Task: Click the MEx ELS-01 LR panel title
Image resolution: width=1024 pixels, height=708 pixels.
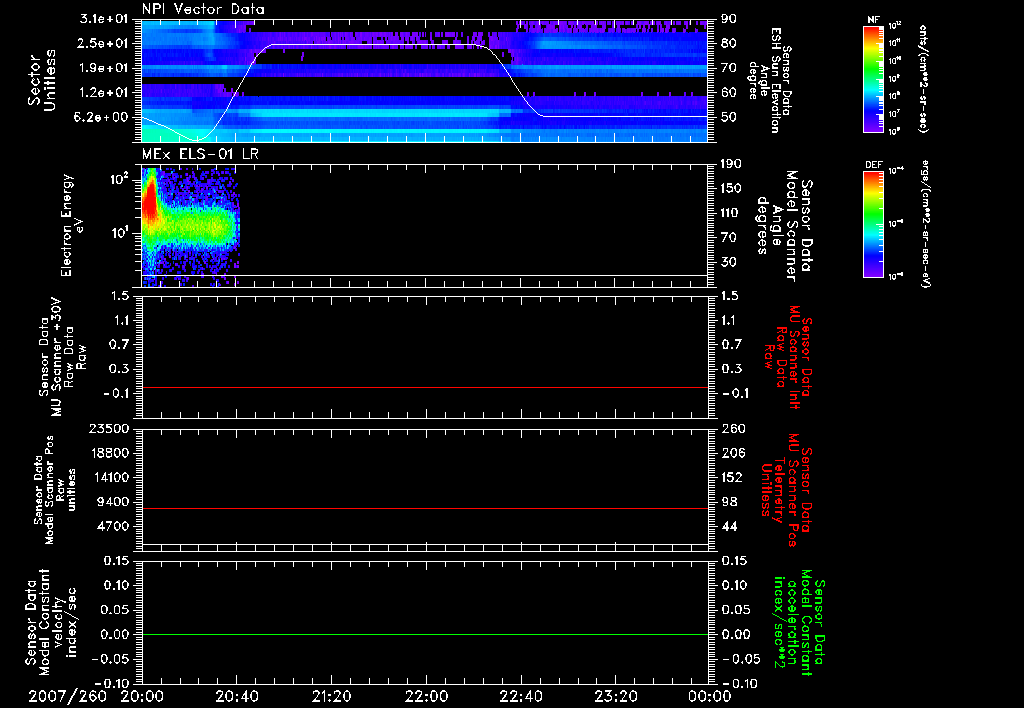Action: (200, 154)
